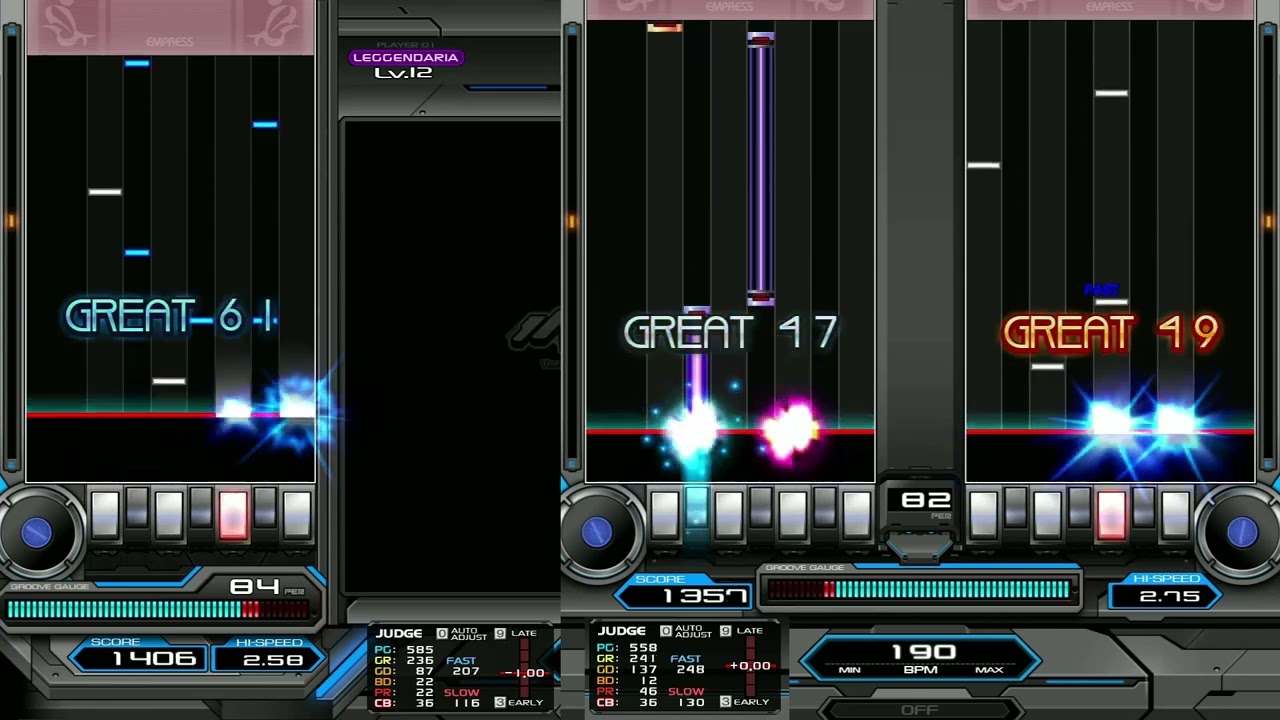This screenshot has width=1280, height=720.
Task: Click the right JUDGE panel title
Action: [x=623, y=631]
